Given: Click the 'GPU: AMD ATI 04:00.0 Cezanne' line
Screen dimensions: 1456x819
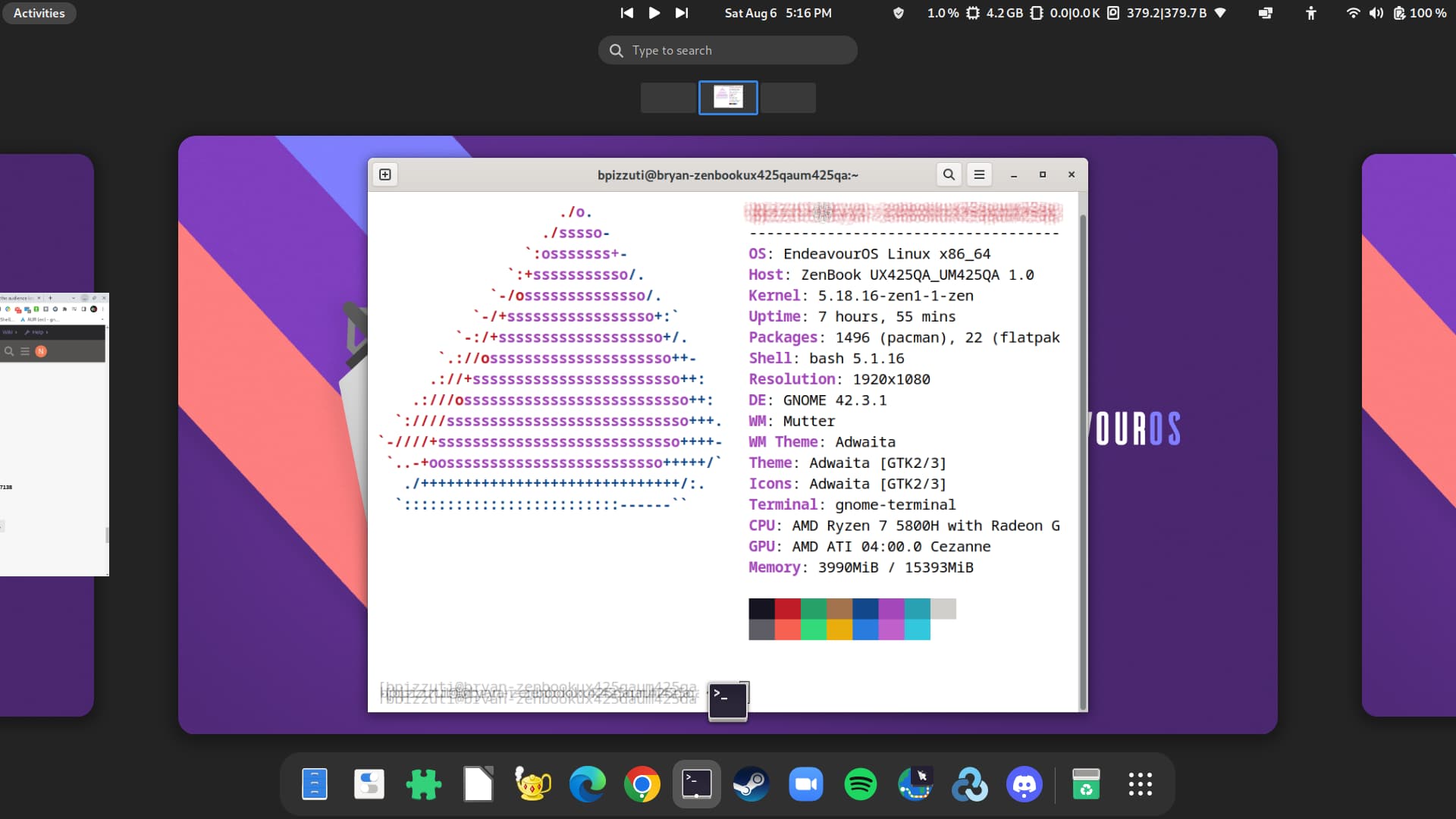Looking at the screenshot, I should [870, 546].
